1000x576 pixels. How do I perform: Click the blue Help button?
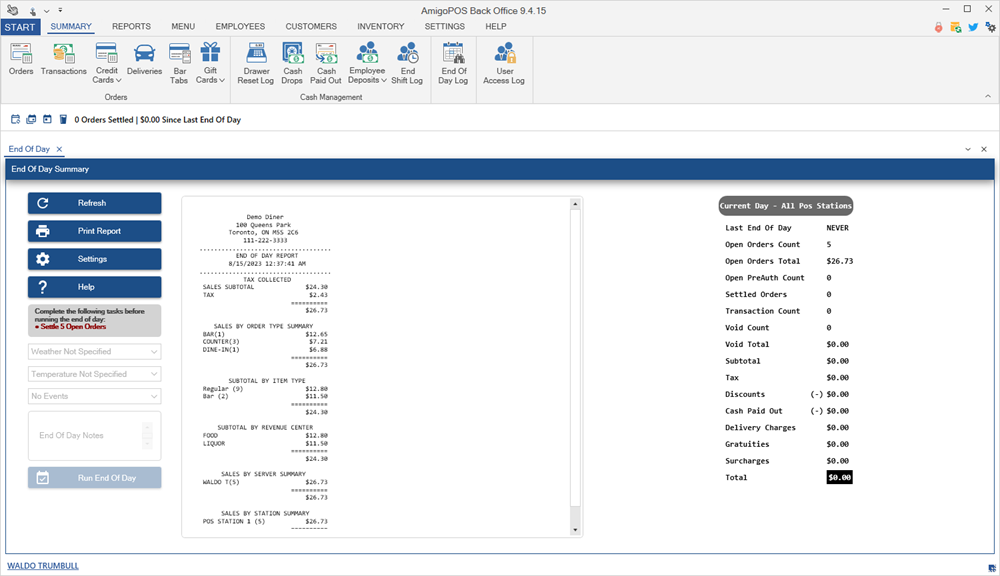(94, 287)
